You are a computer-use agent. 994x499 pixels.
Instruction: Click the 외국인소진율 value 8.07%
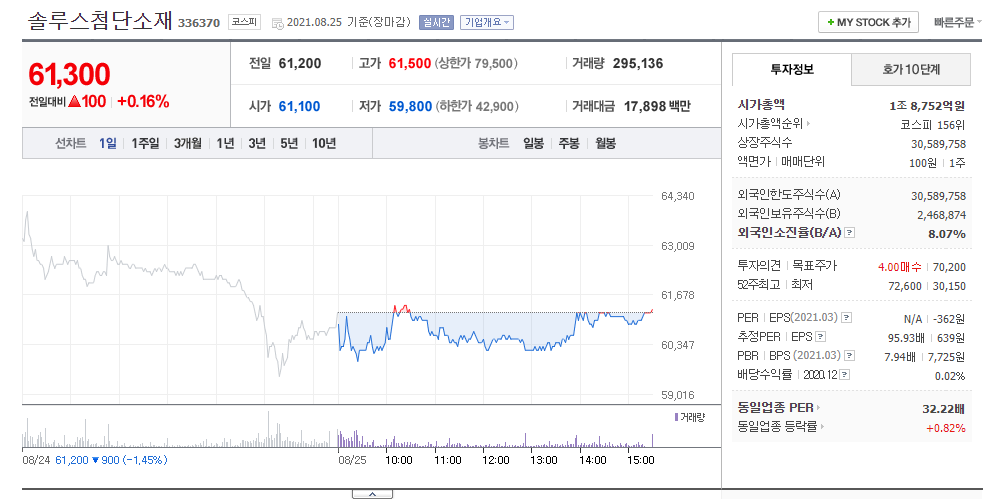pyautogui.click(x=946, y=234)
